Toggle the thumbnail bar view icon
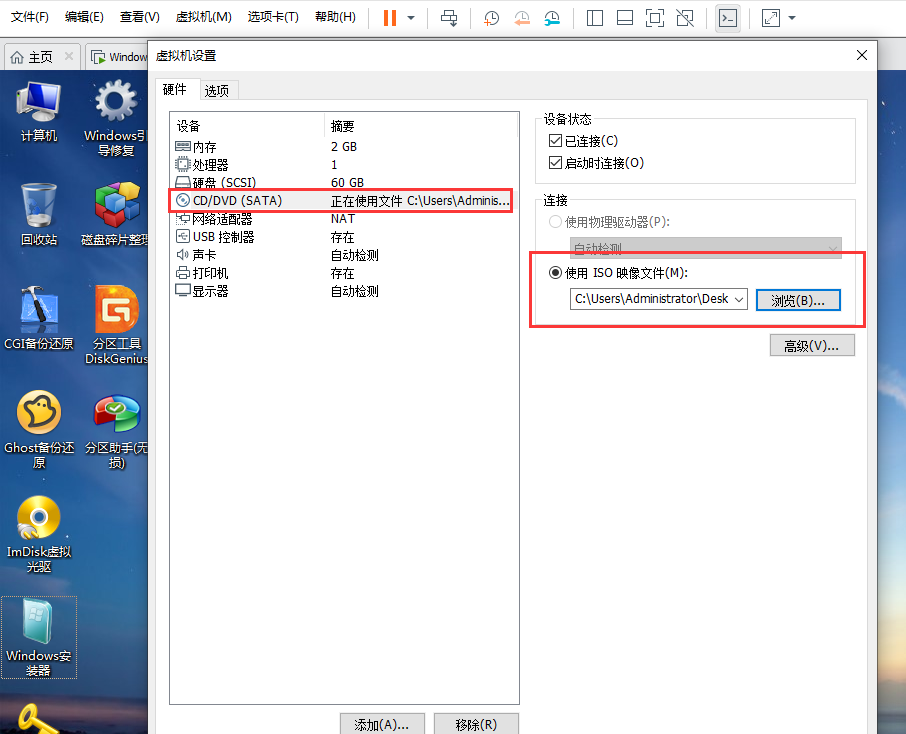Viewport: 906px width, 734px height. (625, 18)
